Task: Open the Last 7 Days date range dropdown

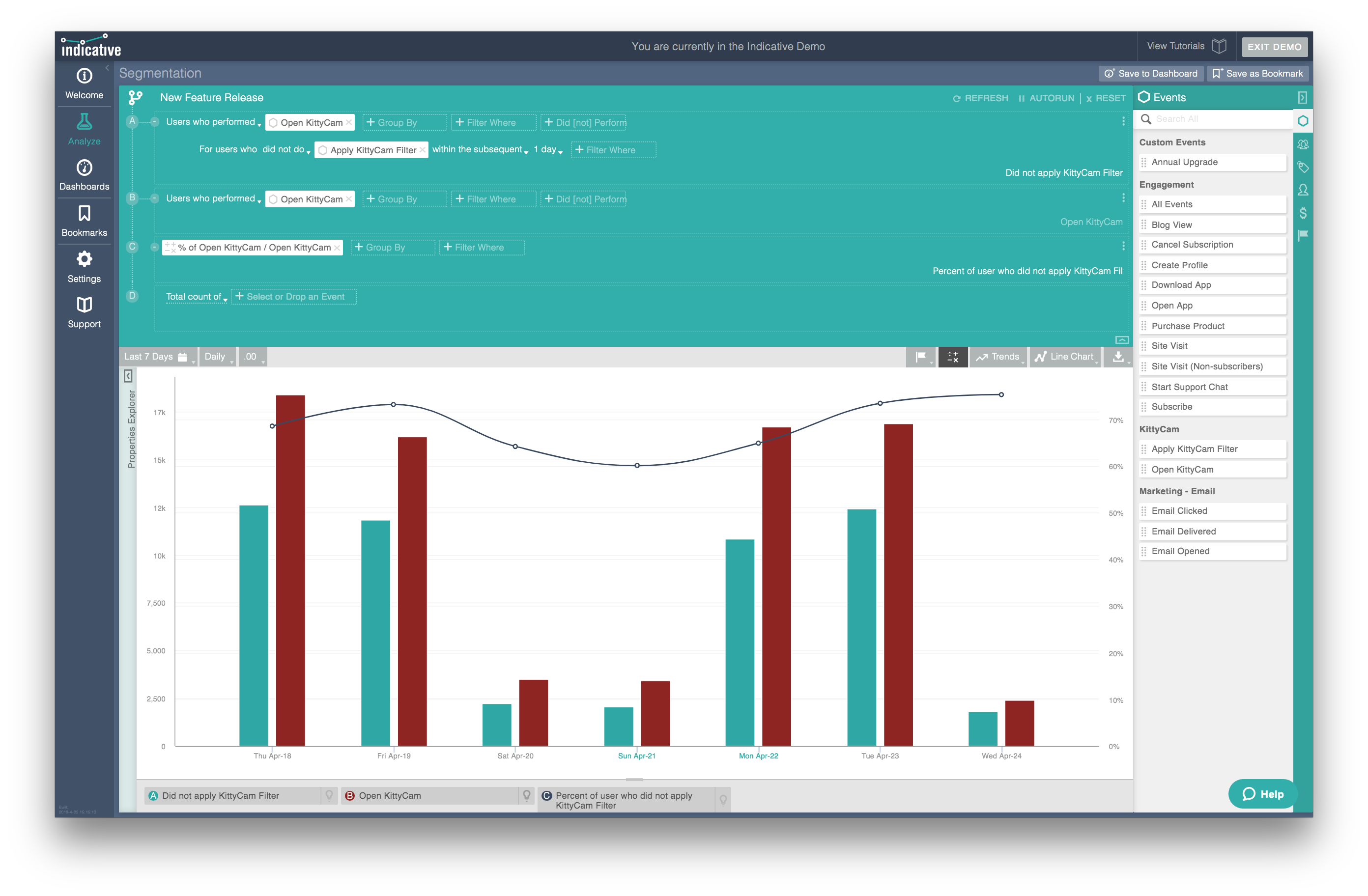Action: click(158, 357)
